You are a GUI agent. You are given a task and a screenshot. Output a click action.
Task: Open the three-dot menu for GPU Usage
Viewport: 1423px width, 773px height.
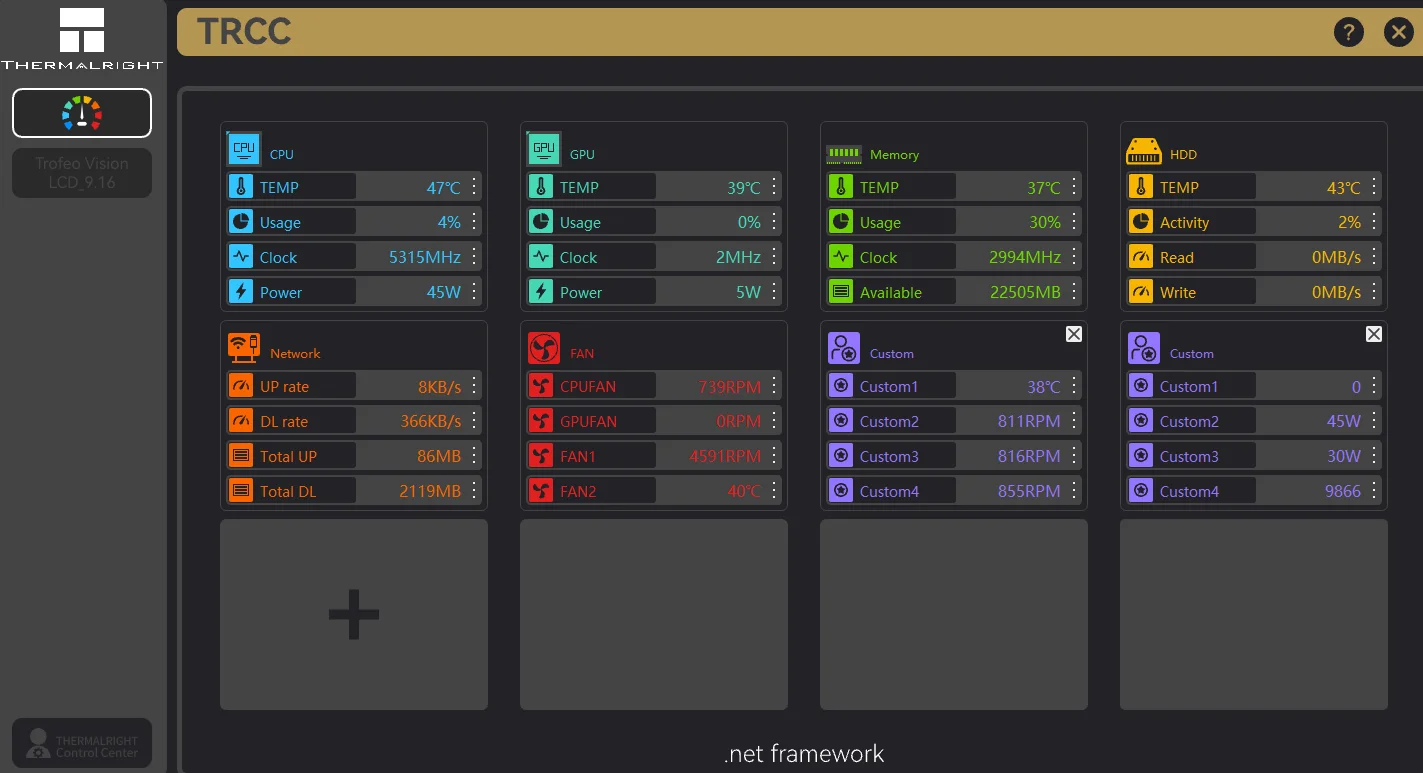click(774, 222)
